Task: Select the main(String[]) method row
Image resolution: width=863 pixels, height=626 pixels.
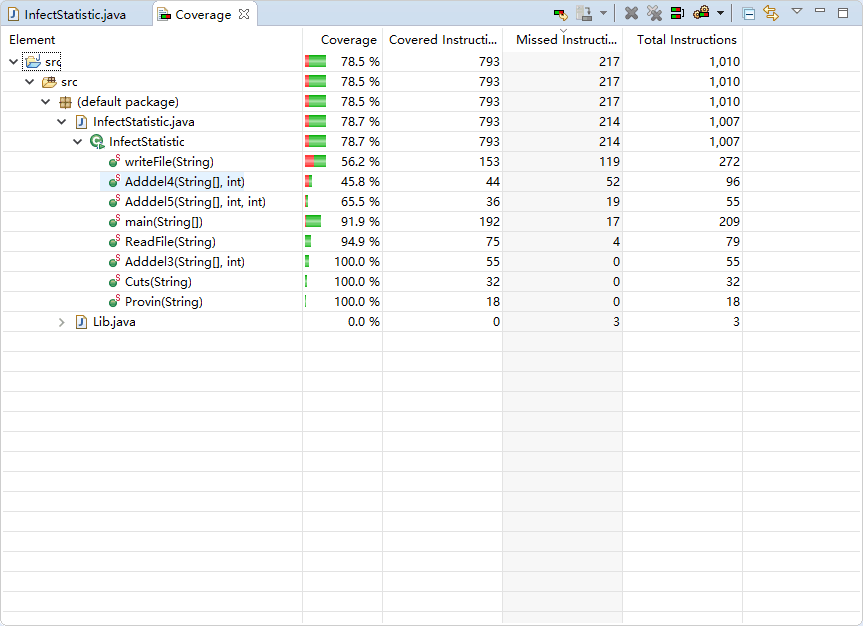Action: [x=163, y=222]
